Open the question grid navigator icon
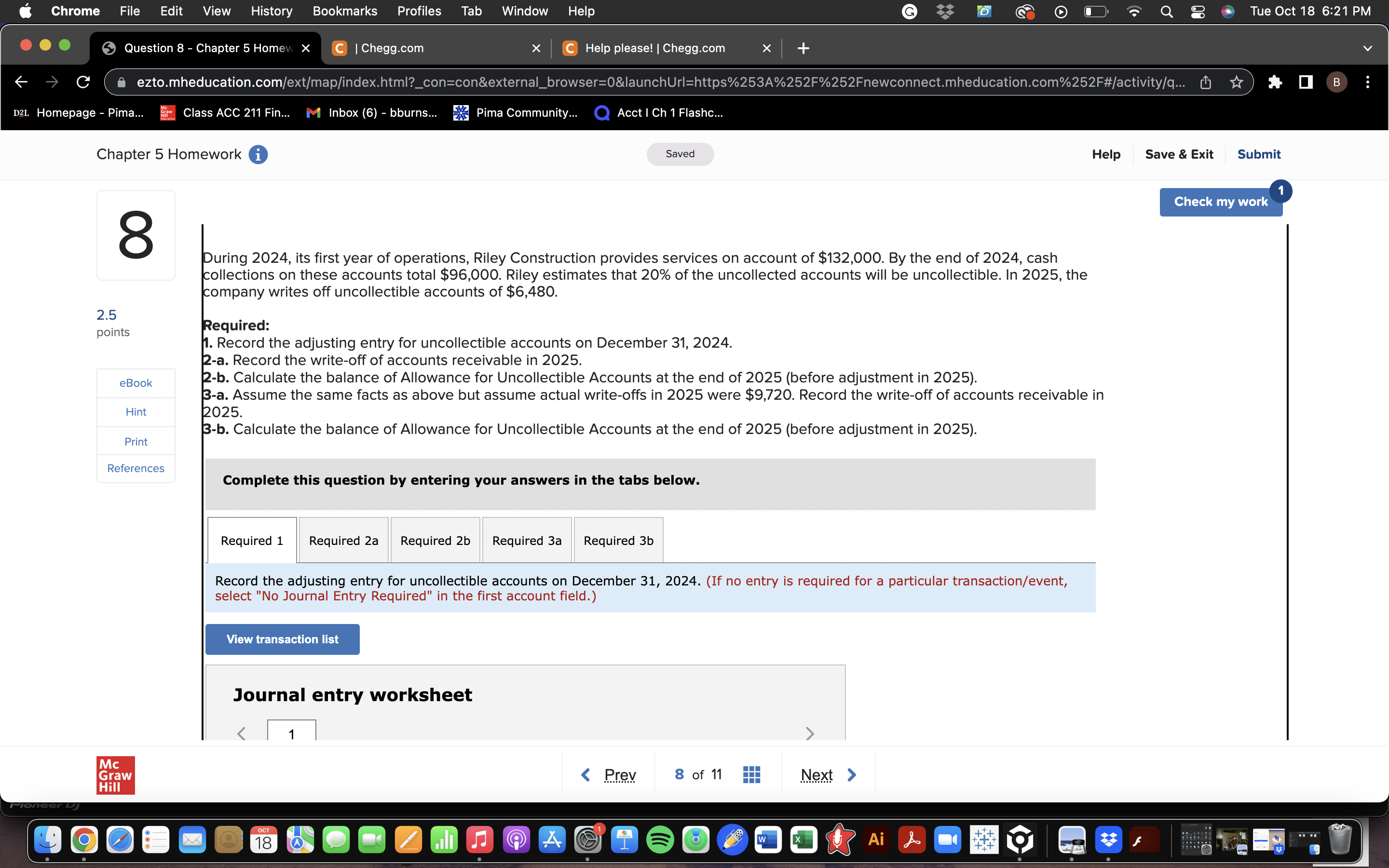 click(x=752, y=774)
